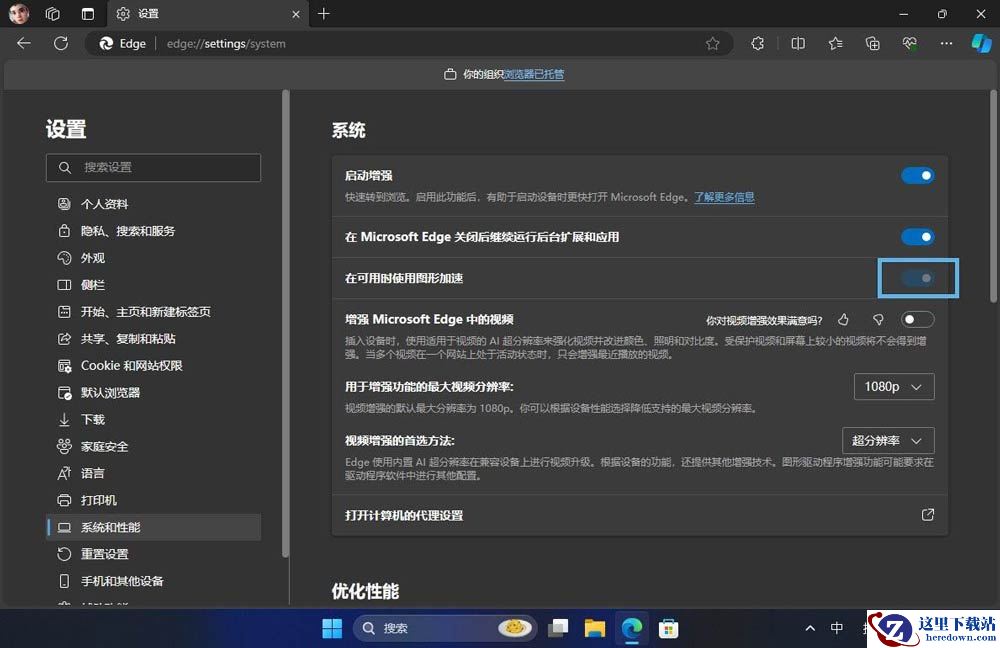Click thumbs down for video enhancement feedback

tap(878, 320)
